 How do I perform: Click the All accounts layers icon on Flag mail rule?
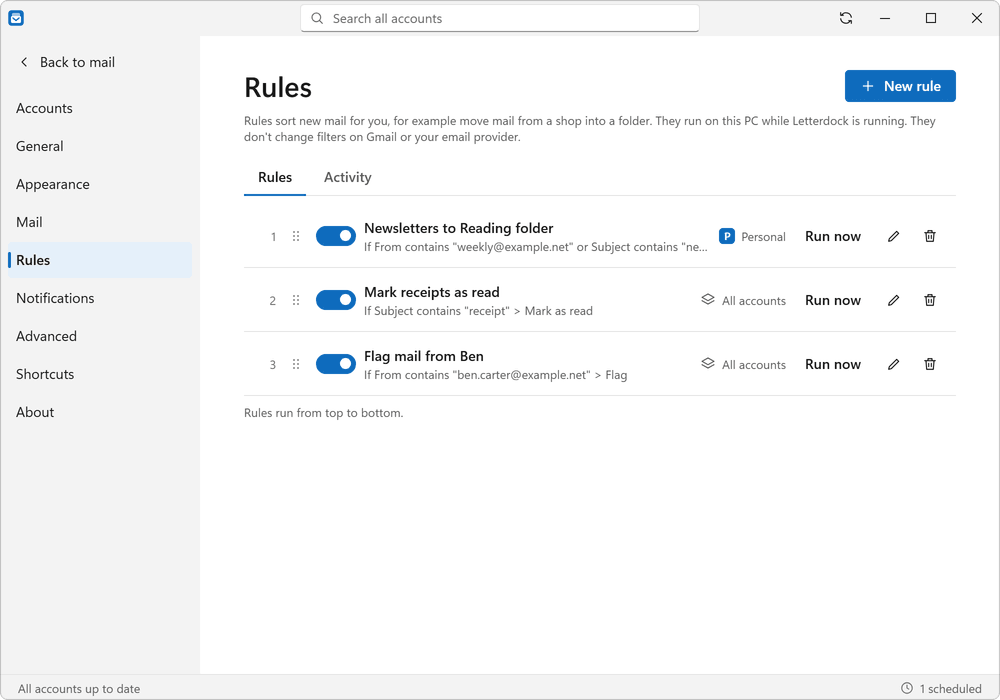coord(708,363)
